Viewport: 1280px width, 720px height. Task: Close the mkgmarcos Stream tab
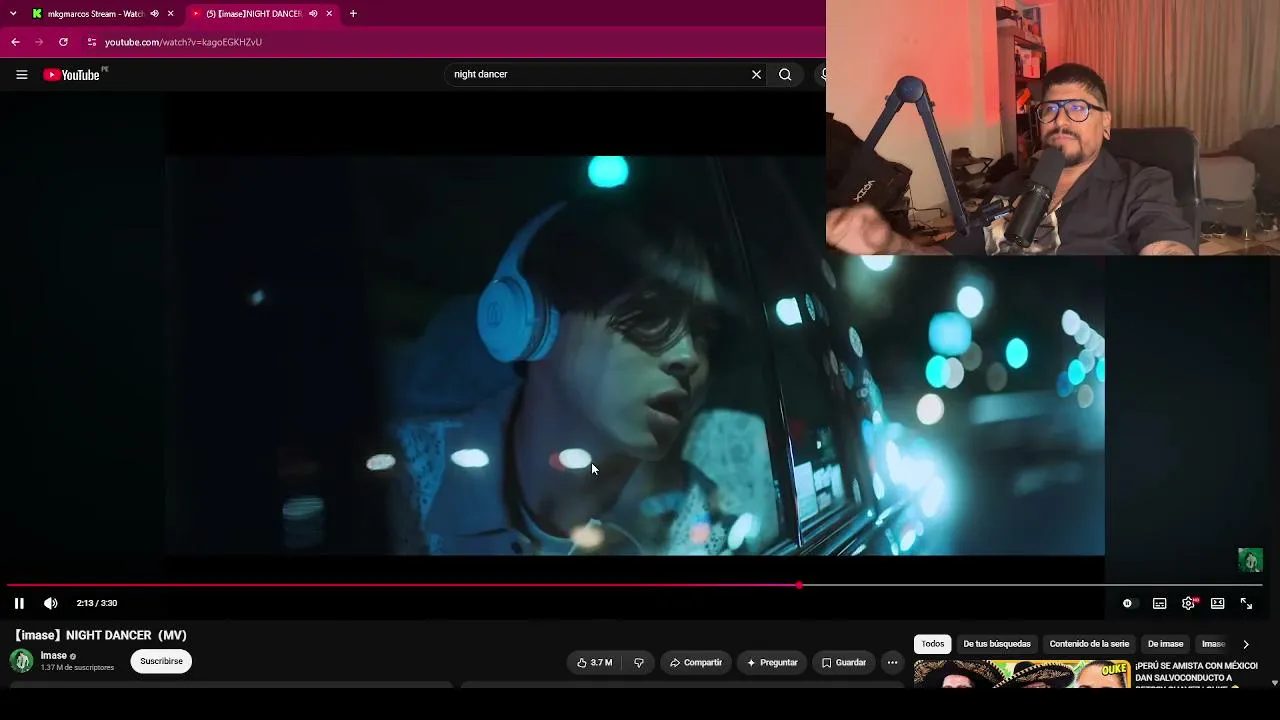click(171, 14)
